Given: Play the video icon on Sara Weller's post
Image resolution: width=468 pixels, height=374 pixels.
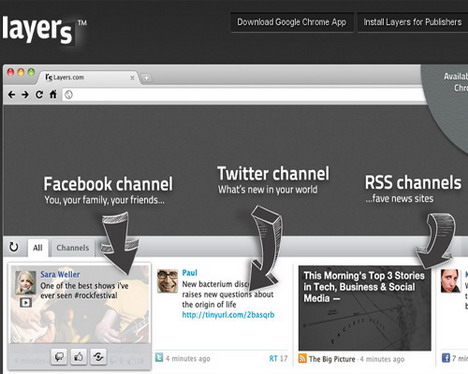Looking at the screenshot, I should (26, 302).
